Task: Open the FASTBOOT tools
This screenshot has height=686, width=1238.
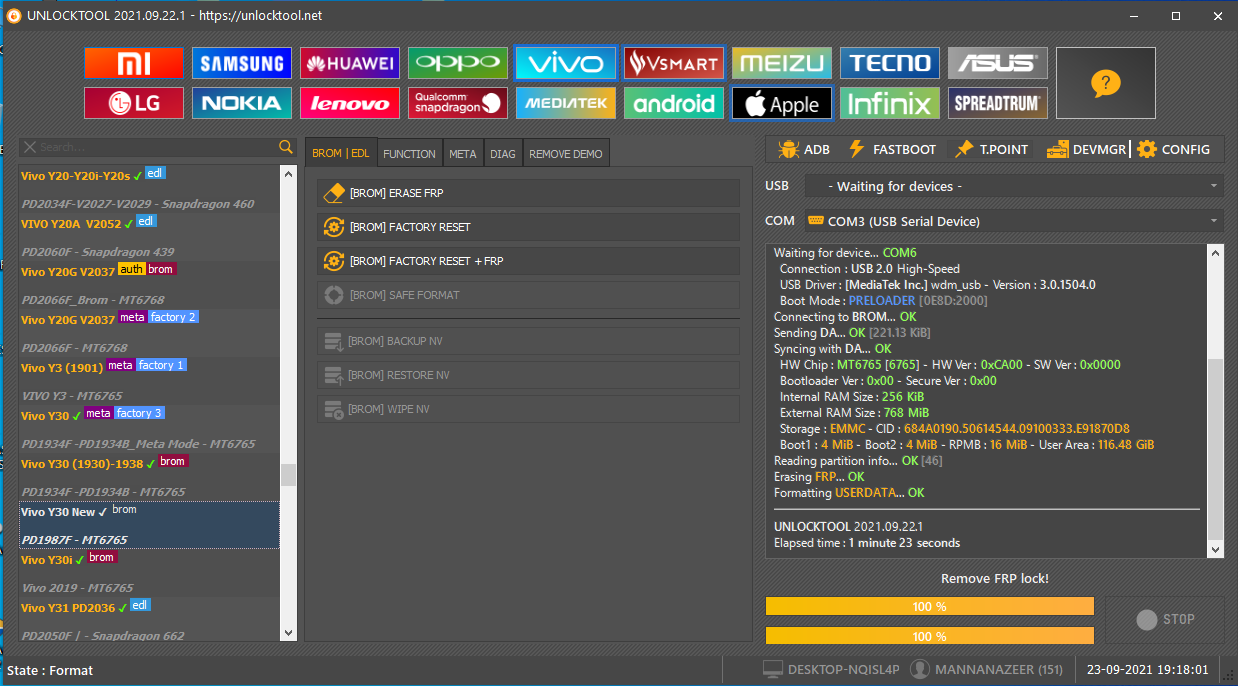Action: [892, 149]
